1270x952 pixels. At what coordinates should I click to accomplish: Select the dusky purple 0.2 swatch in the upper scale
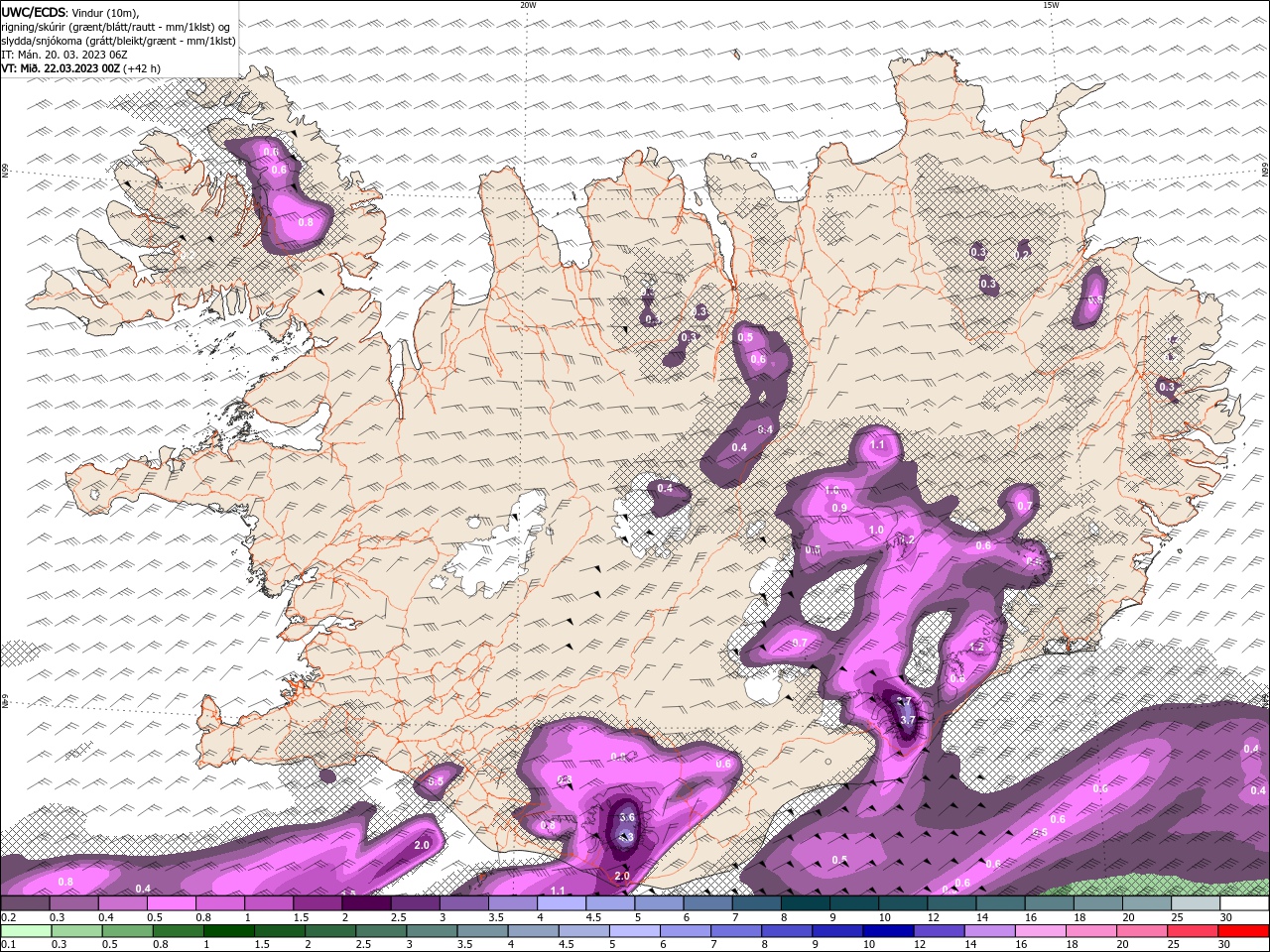pyautogui.click(x=25, y=903)
